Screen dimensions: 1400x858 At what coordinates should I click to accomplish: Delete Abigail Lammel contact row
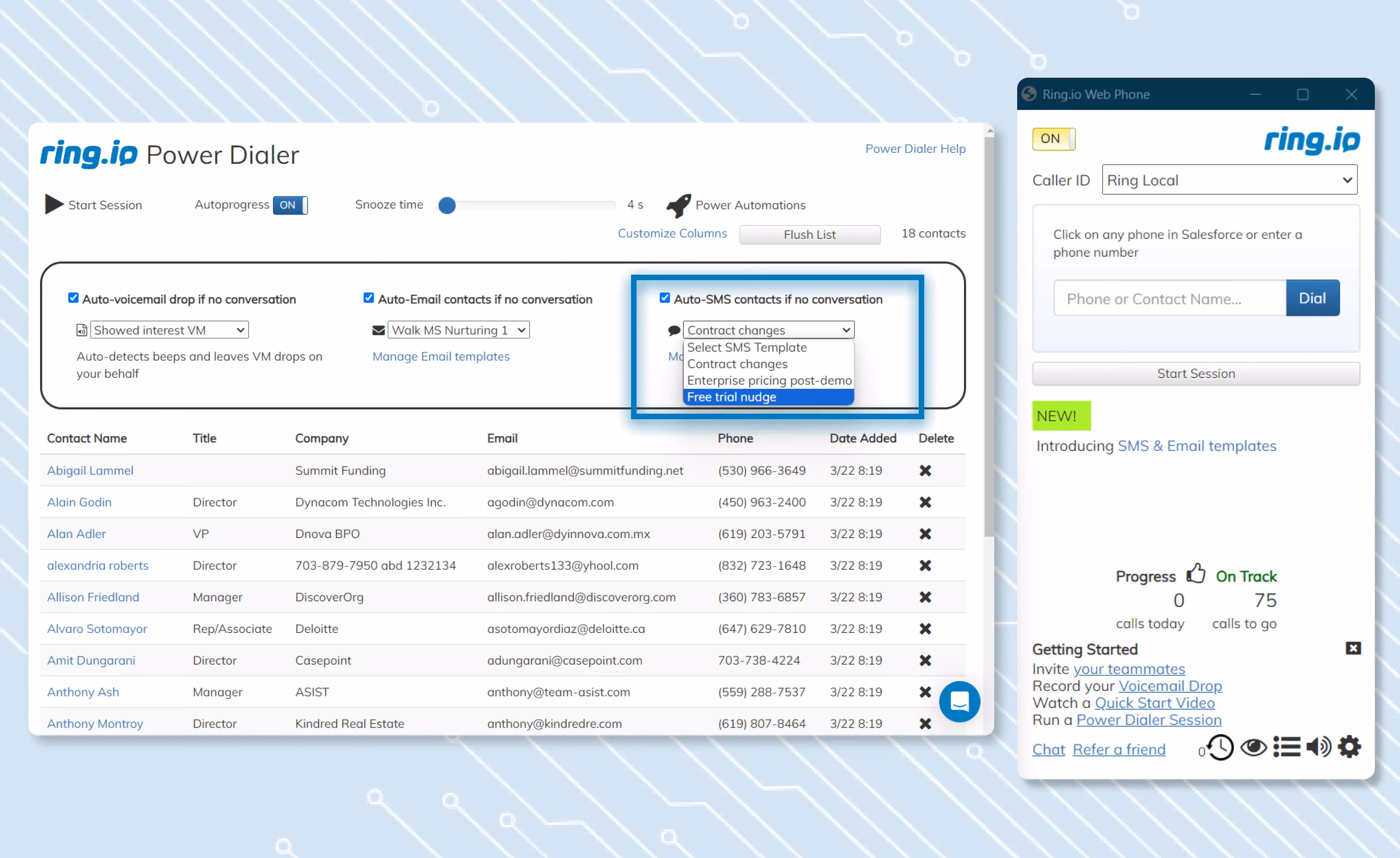point(925,471)
